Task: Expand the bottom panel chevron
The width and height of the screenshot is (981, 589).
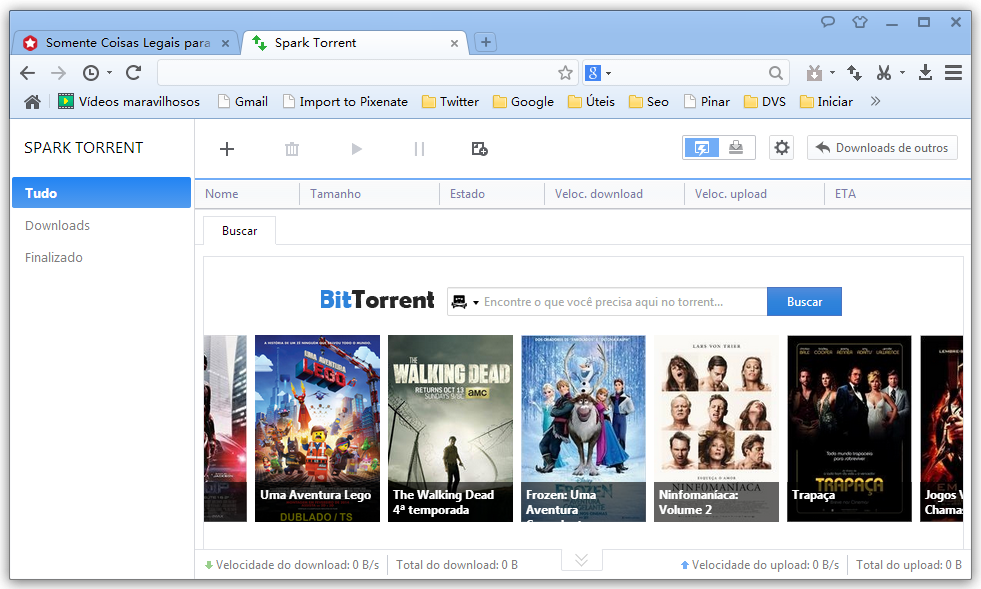Action: pos(581,560)
